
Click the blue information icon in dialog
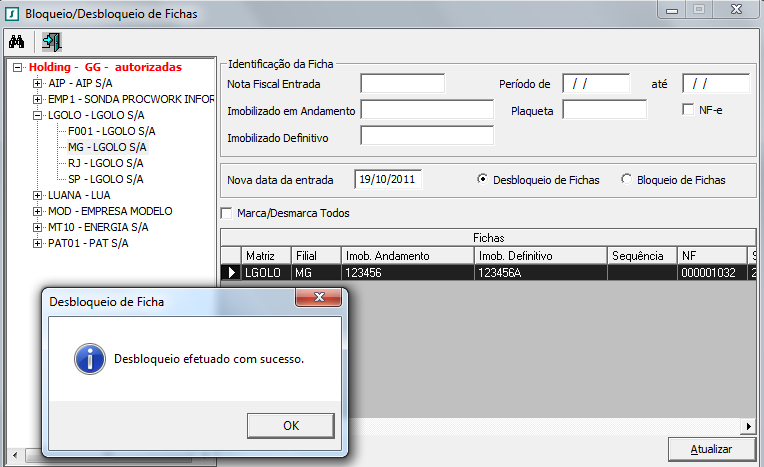pos(90,359)
